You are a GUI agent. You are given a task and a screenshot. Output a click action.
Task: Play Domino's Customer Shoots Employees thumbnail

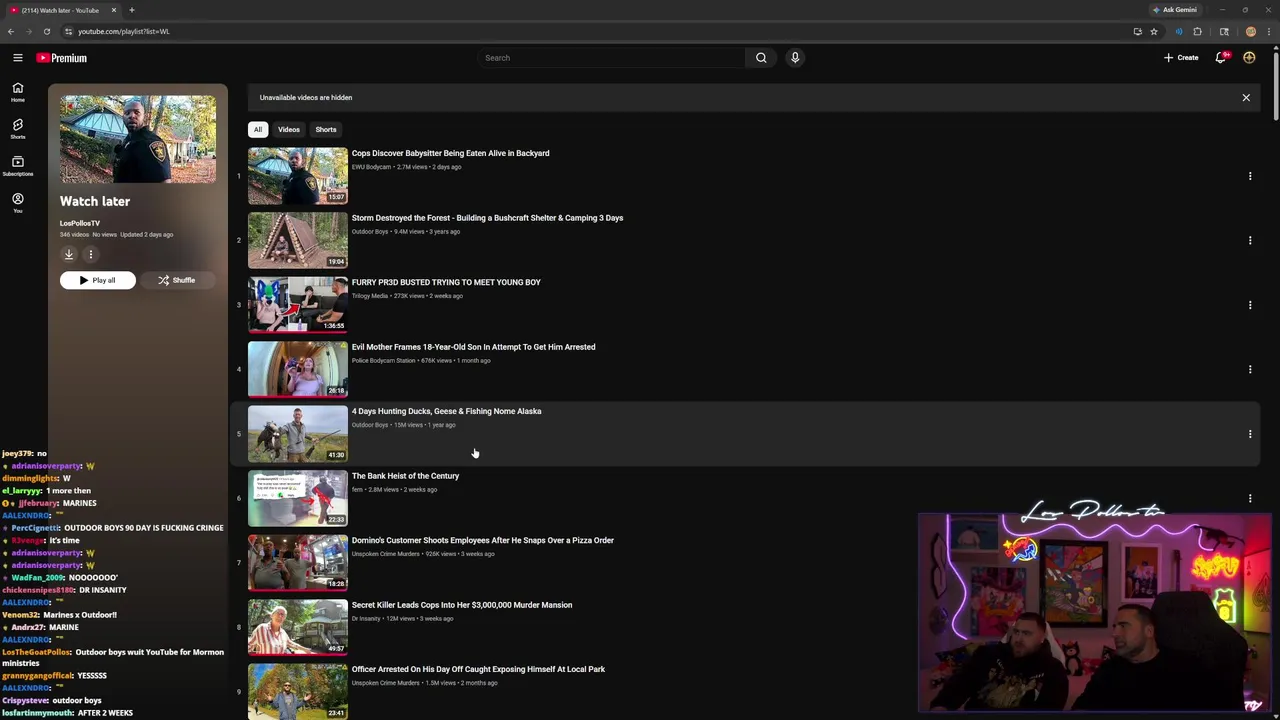pyautogui.click(x=298, y=563)
